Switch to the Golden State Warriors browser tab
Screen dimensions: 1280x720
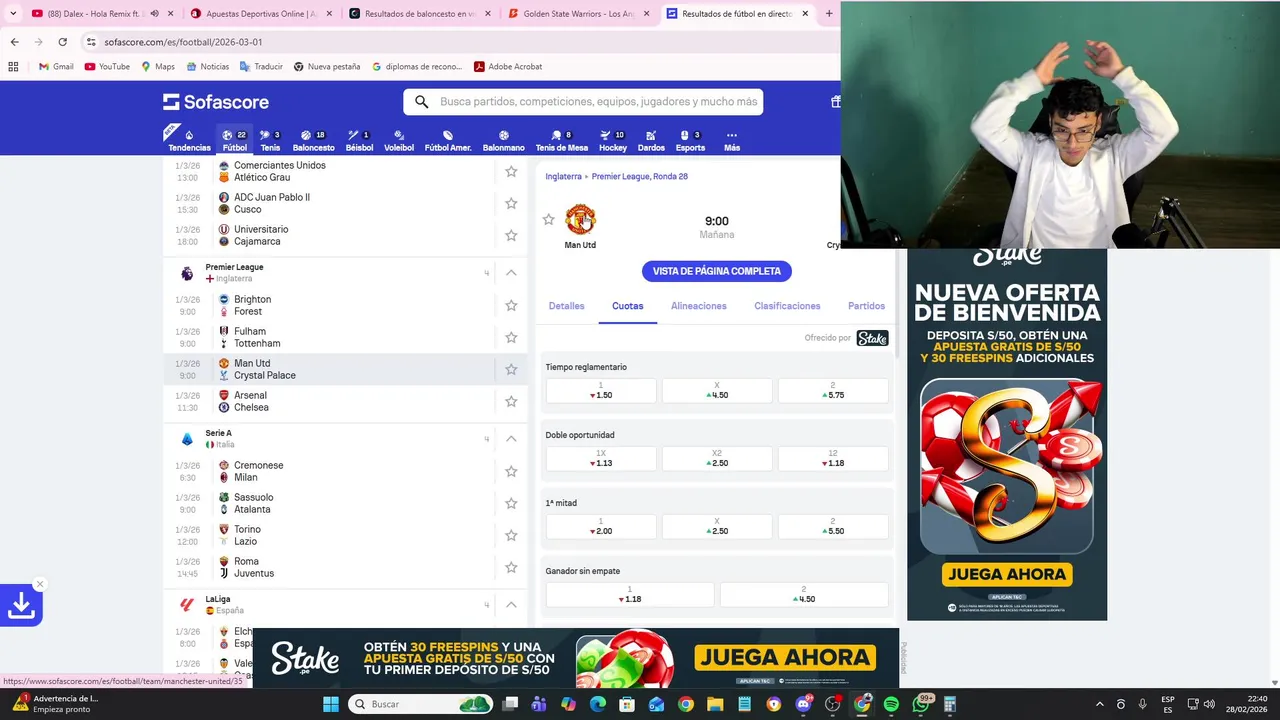tap(577, 14)
